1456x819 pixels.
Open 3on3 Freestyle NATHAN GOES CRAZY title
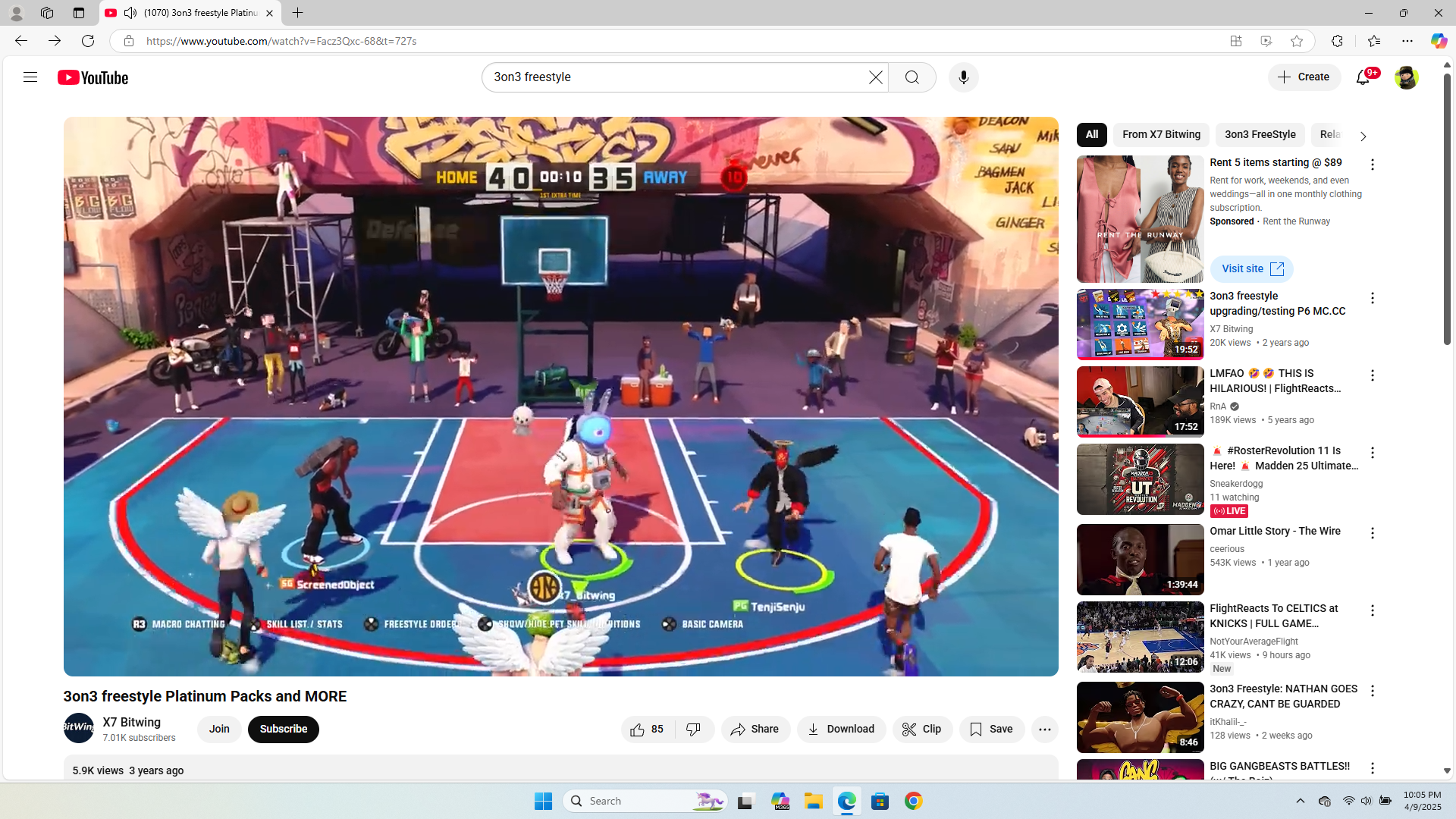[x=1284, y=696]
